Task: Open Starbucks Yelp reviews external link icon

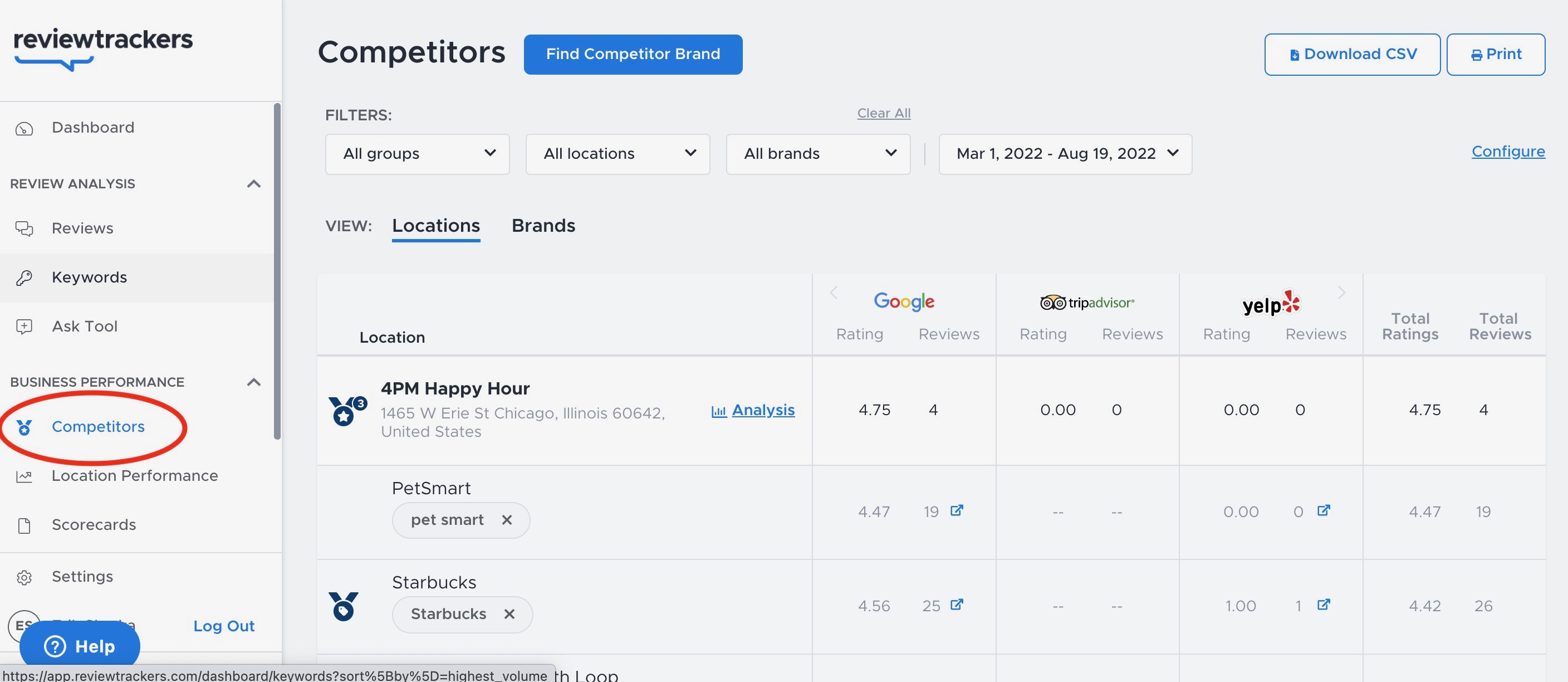Action: click(x=1324, y=604)
